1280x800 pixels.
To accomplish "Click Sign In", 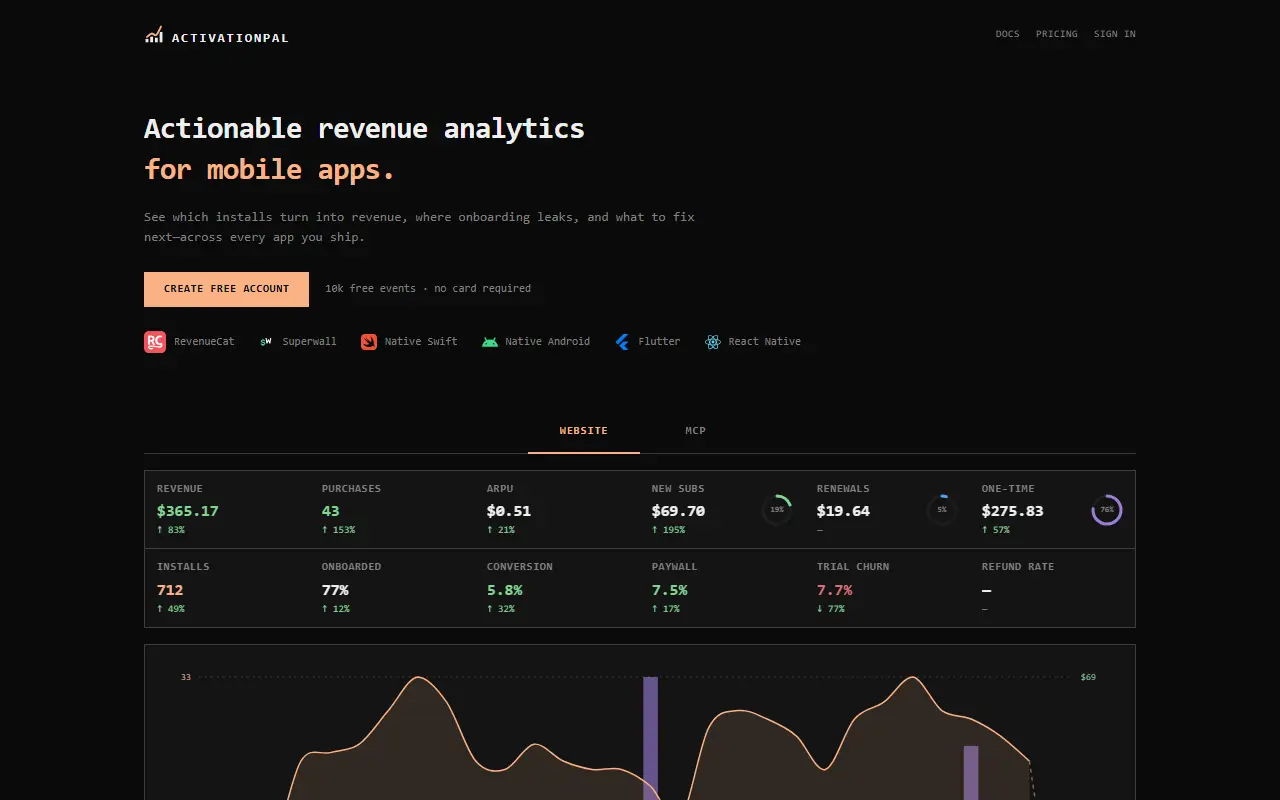I will click(x=1115, y=34).
